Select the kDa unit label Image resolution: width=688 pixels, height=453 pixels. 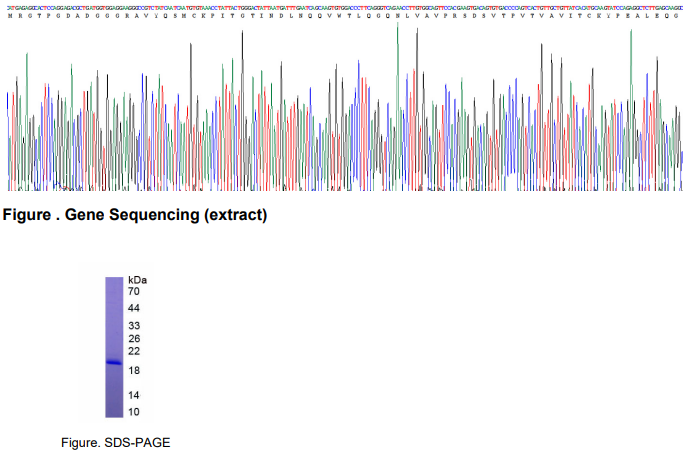tap(137, 280)
